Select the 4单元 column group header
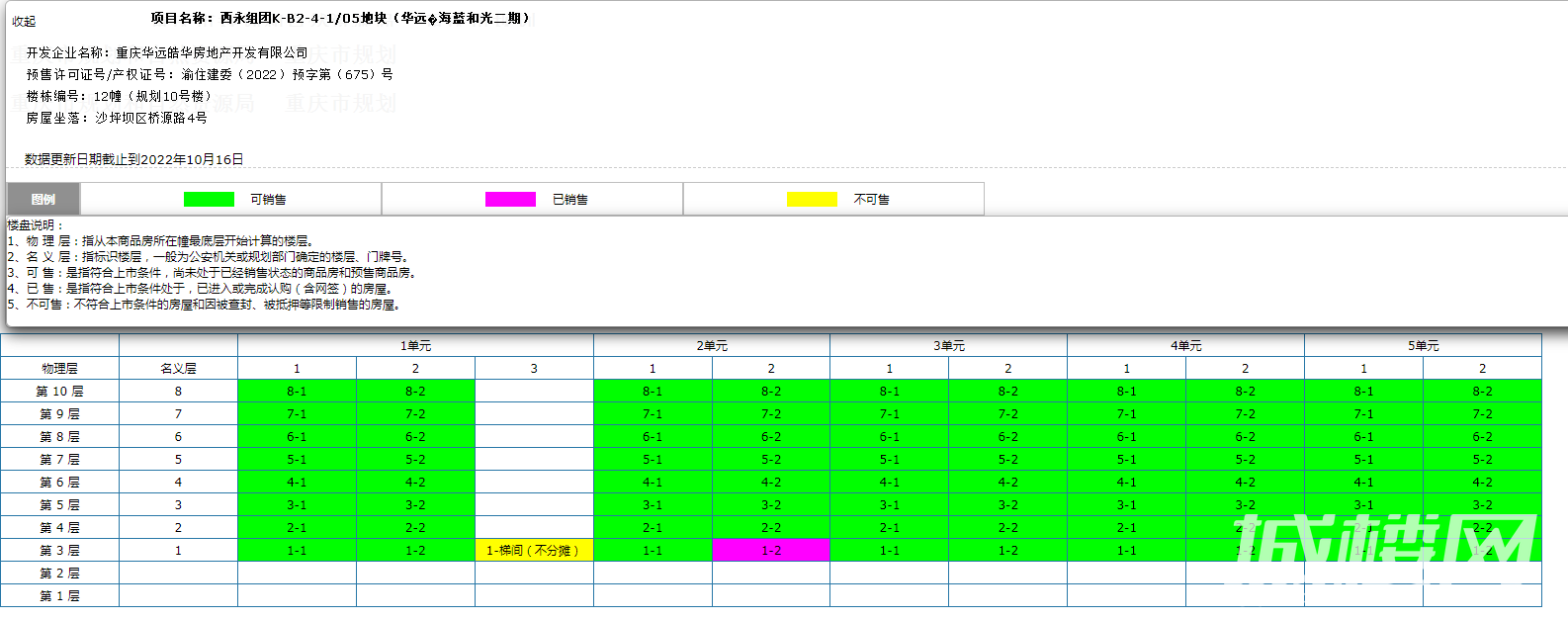 point(1186,346)
